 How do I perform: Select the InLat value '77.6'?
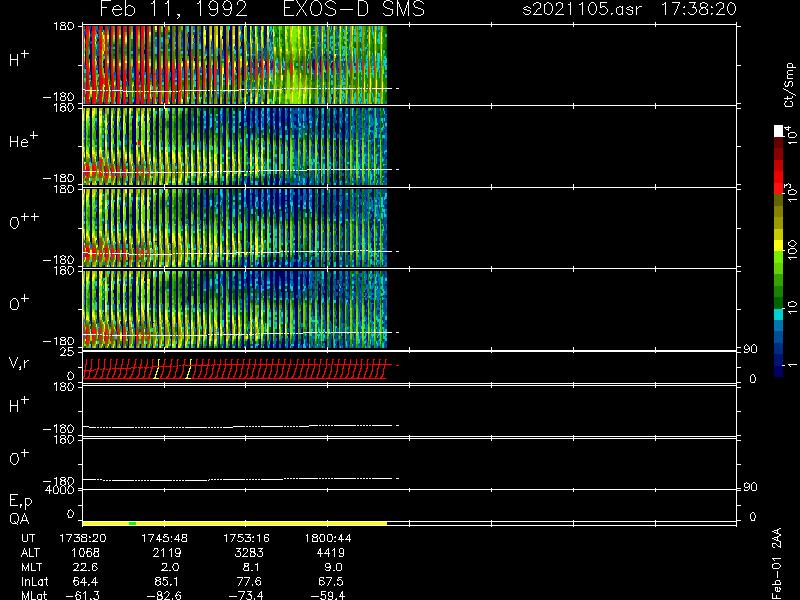[248, 582]
